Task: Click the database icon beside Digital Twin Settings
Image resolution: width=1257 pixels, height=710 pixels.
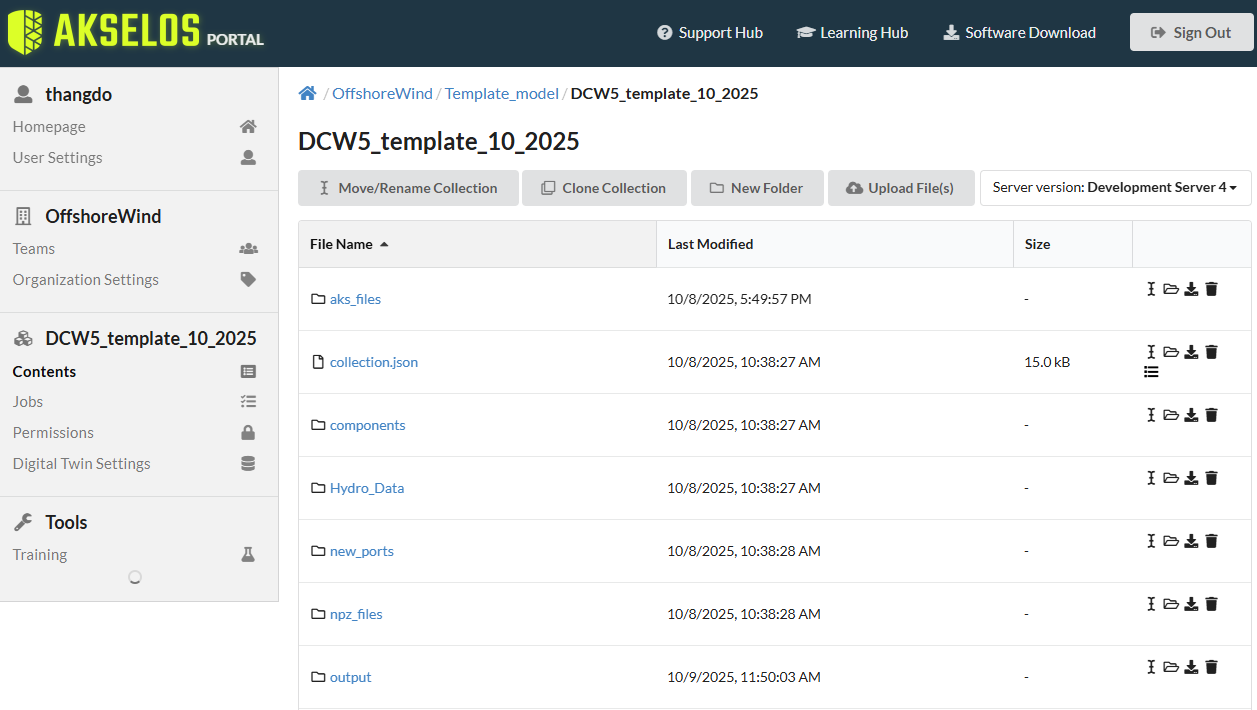Action: (248, 464)
